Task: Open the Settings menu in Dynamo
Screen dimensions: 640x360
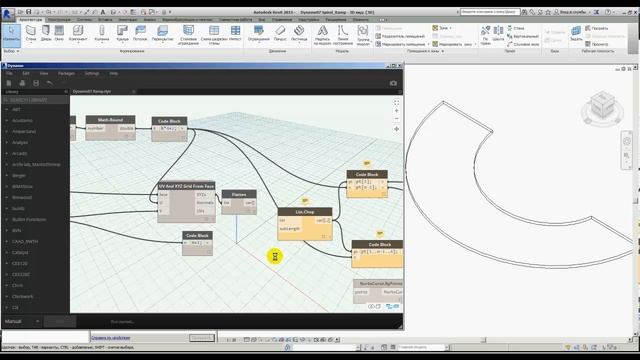Action: 92,73
